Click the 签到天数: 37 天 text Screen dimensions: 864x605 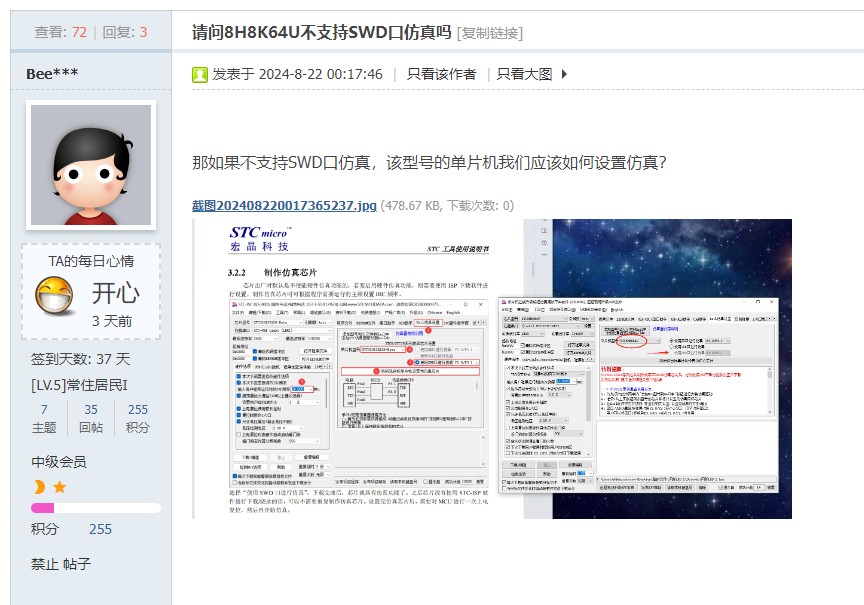[80, 359]
